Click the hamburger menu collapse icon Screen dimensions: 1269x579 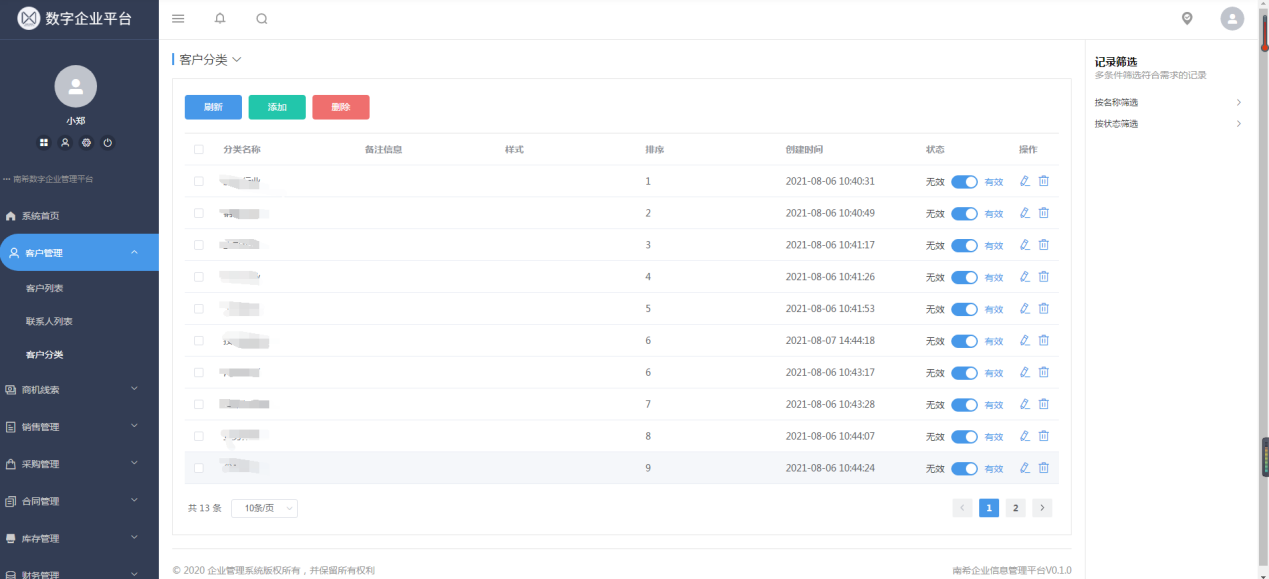tap(178, 19)
